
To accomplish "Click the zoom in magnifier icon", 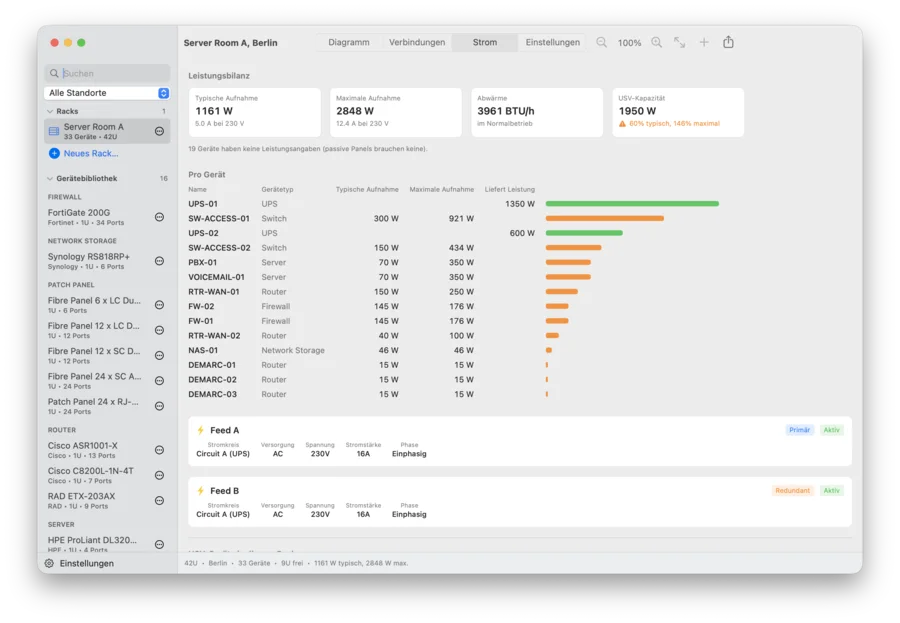I will pyautogui.click(x=657, y=42).
